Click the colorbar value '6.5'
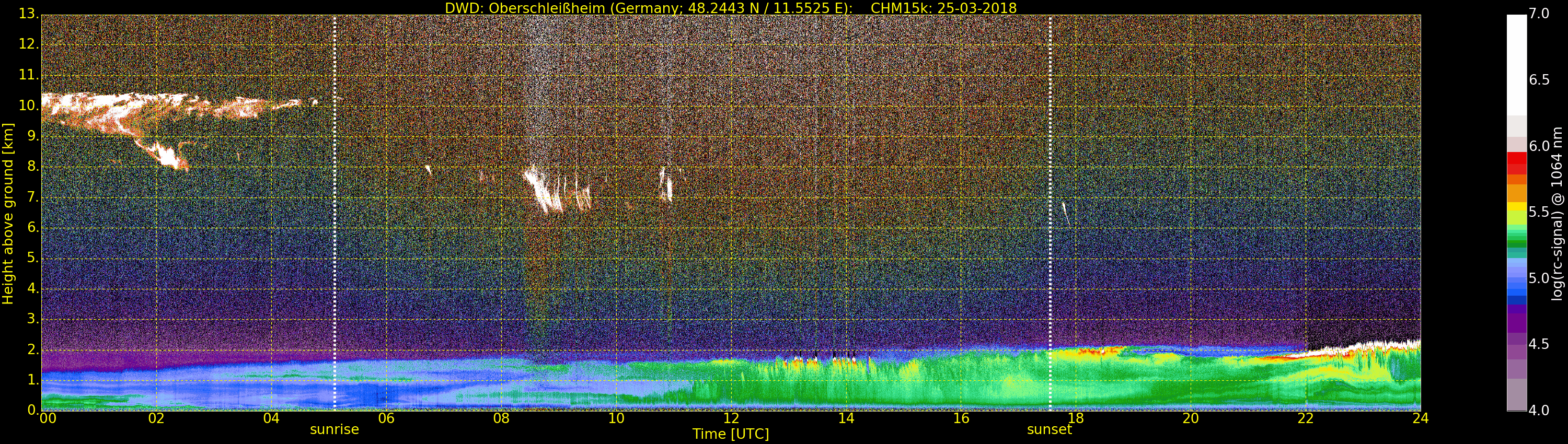This screenshot has width=1568, height=444. (1539, 80)
